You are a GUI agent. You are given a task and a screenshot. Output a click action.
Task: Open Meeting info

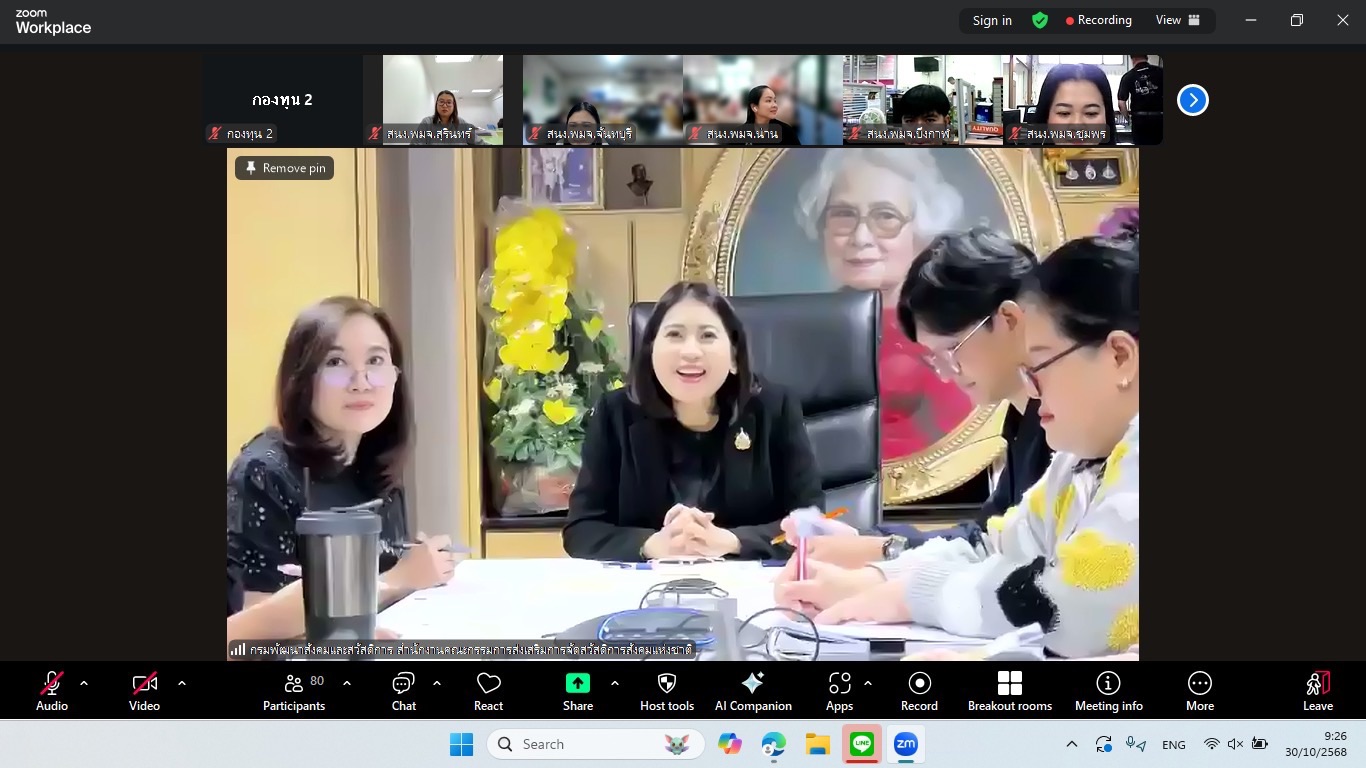[x=1108, y=691]
